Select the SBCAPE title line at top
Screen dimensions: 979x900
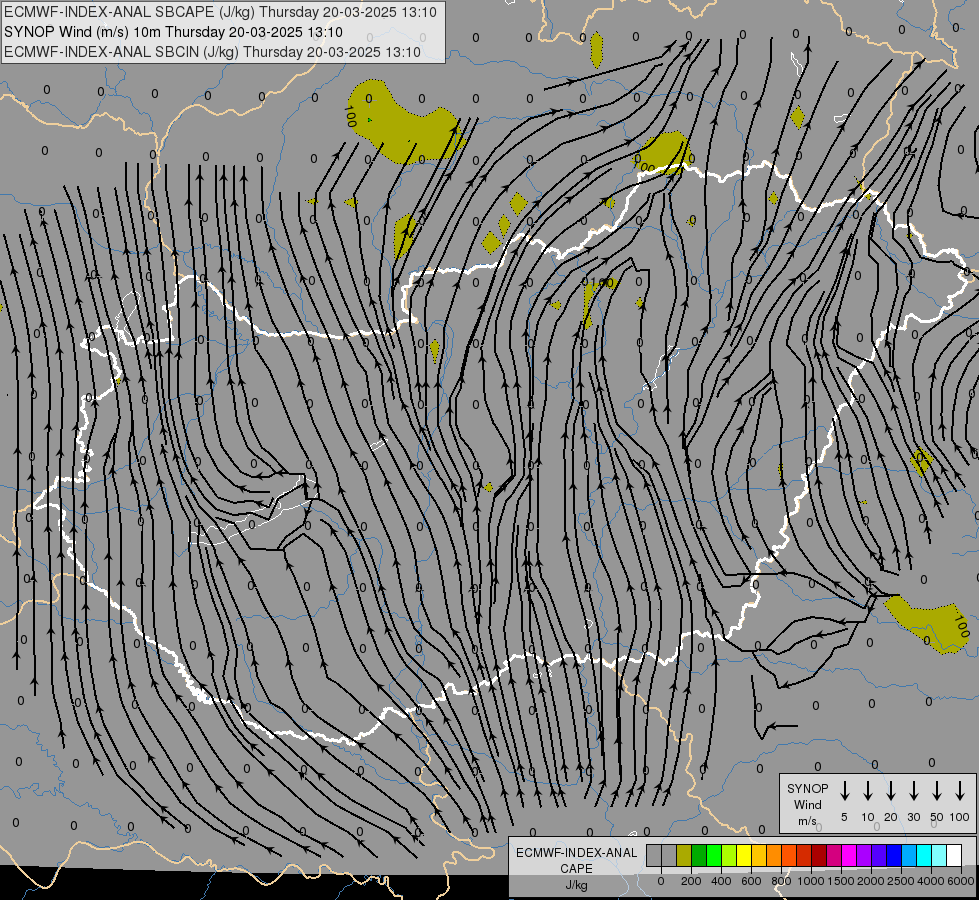click(220, 12)
